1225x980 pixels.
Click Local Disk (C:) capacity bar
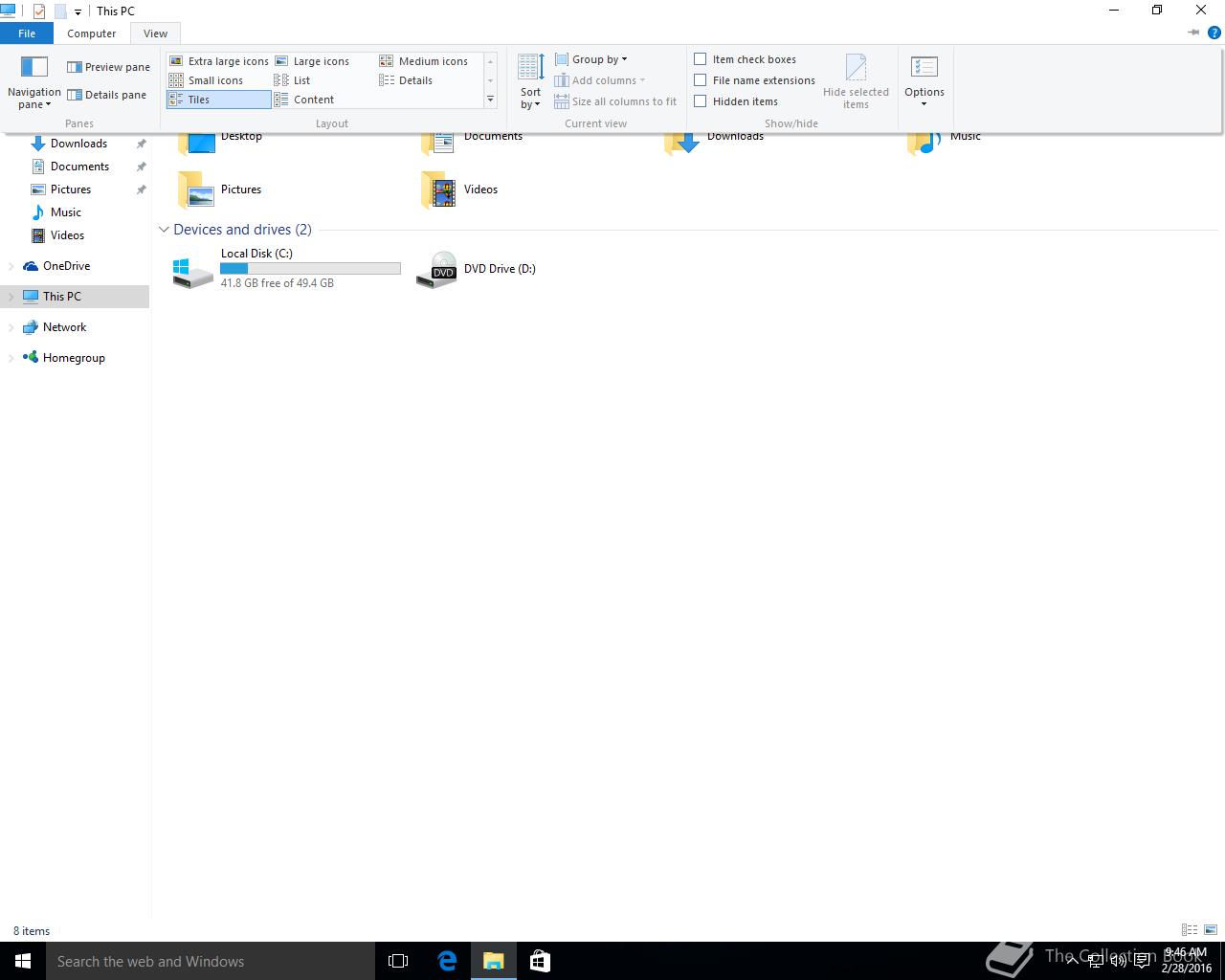coord(310,269)
